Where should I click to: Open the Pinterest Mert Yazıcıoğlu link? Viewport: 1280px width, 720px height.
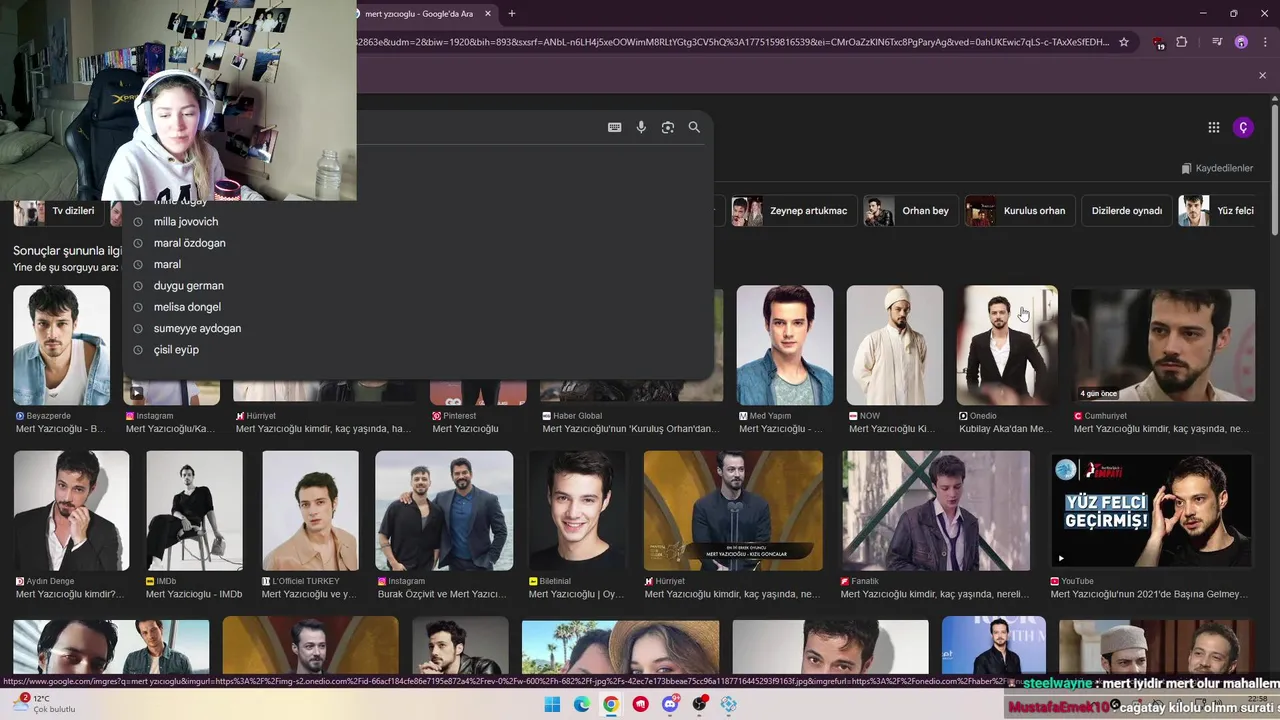click(x=465, y=429)
